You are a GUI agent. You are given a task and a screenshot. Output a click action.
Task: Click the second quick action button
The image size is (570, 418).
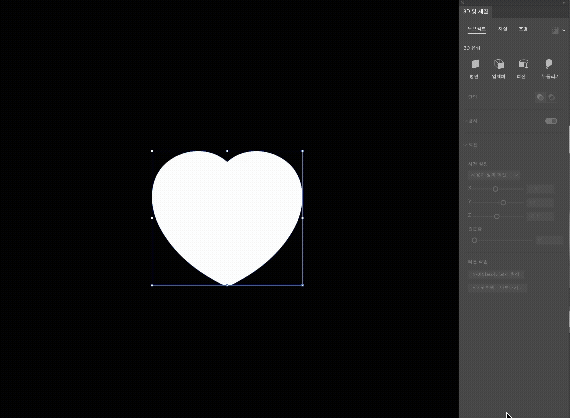(x=497, y=288)
